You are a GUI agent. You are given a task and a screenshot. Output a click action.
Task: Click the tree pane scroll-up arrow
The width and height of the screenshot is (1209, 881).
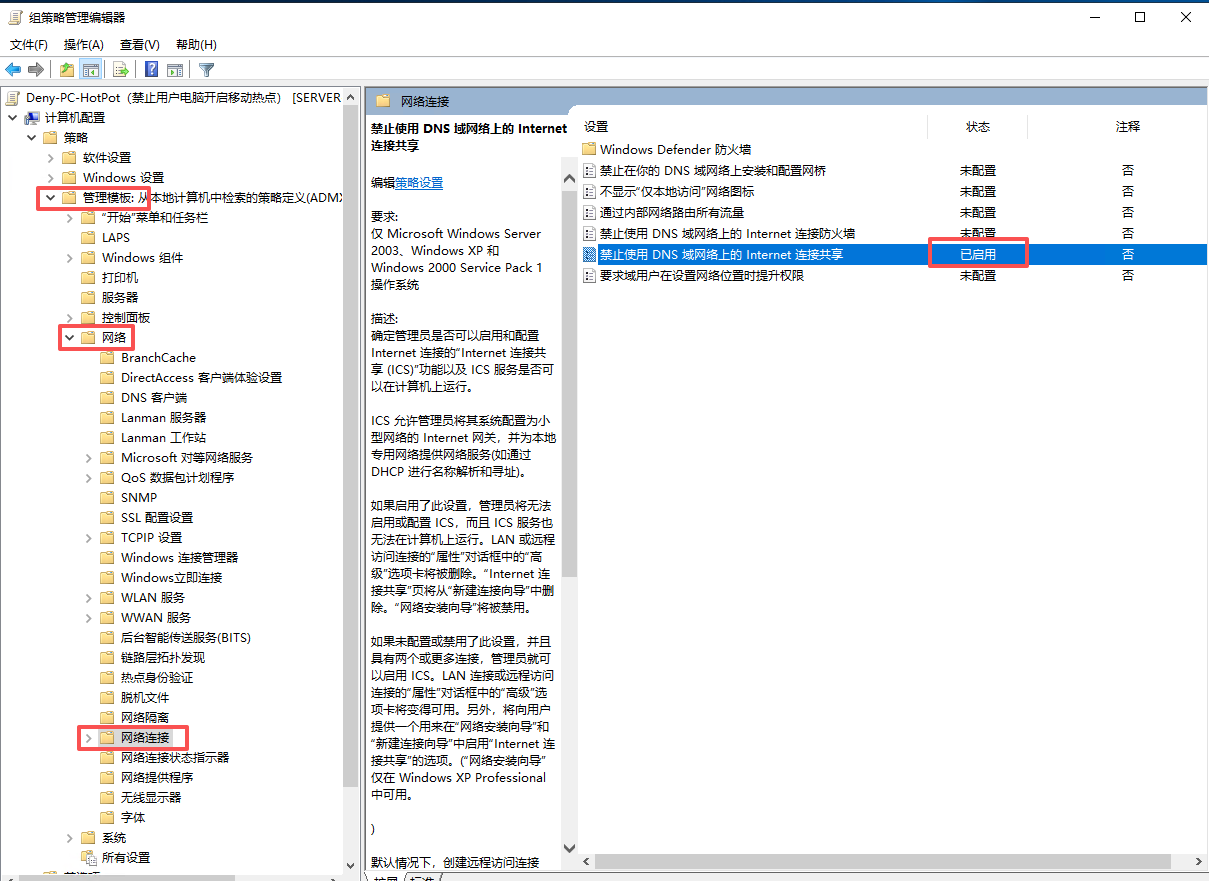click(x=350, y=96)
